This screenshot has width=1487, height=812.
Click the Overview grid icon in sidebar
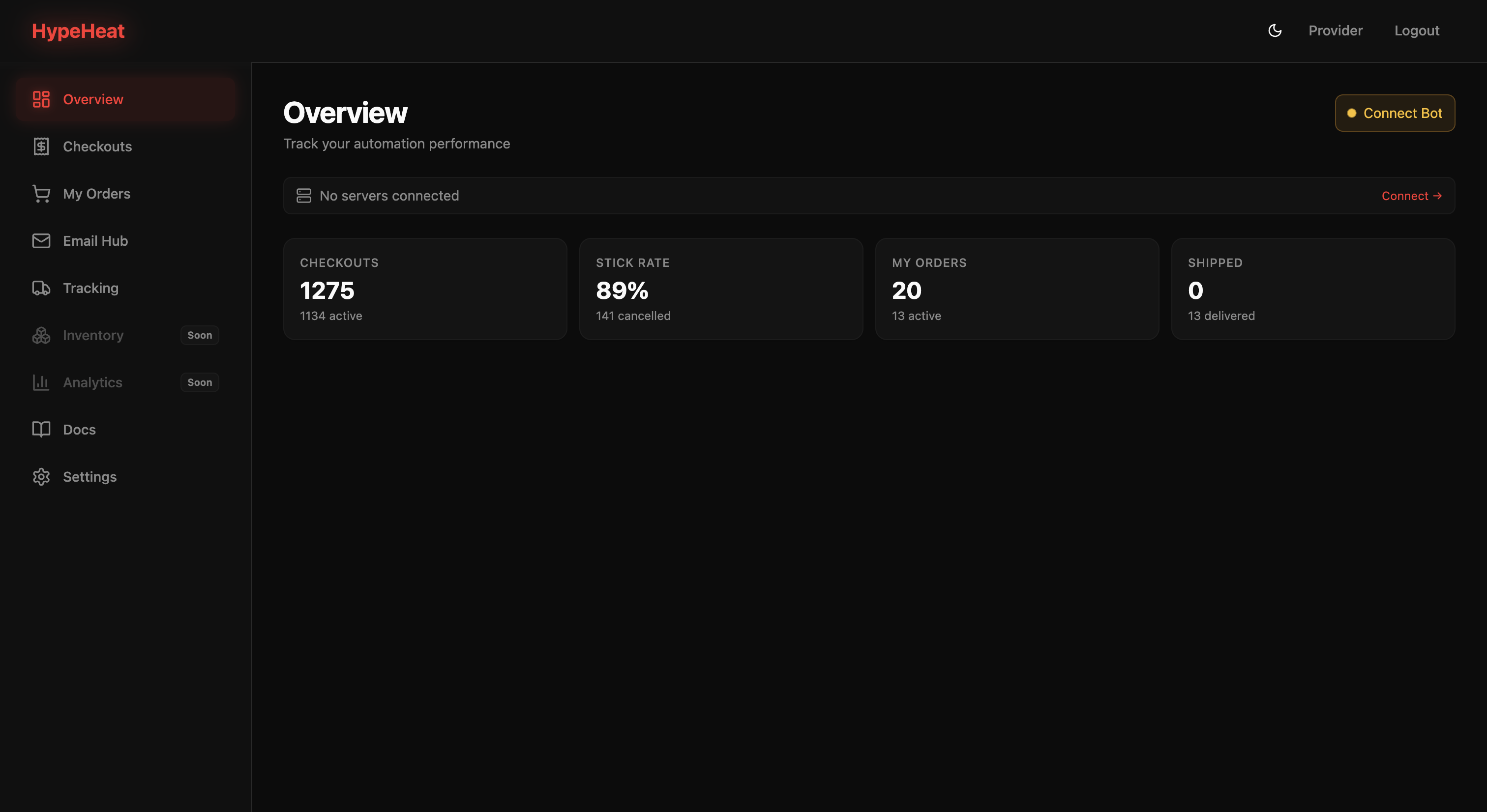[x=41, y=99]
